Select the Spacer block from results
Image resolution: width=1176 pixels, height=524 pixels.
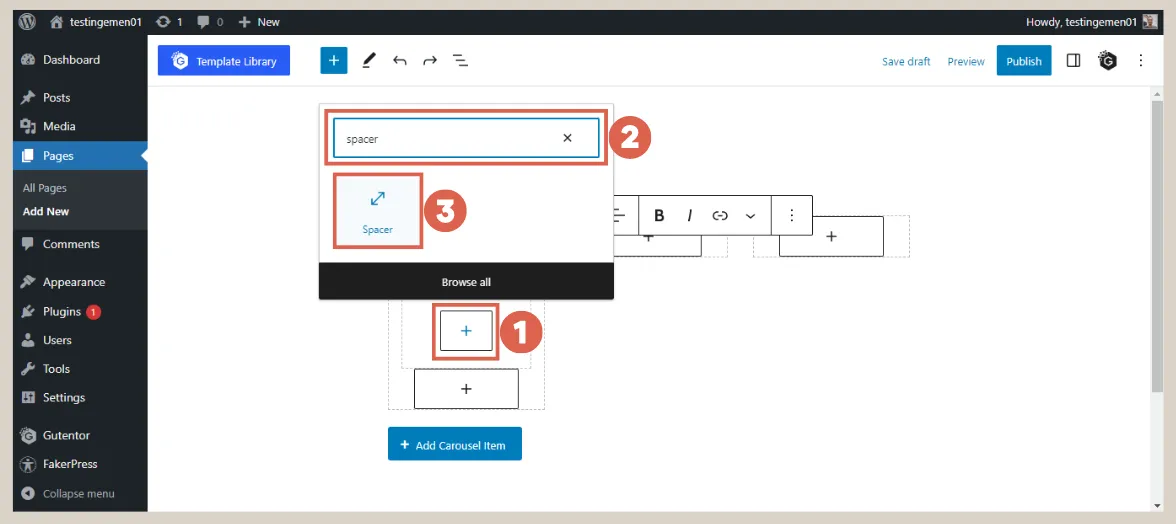377,211
